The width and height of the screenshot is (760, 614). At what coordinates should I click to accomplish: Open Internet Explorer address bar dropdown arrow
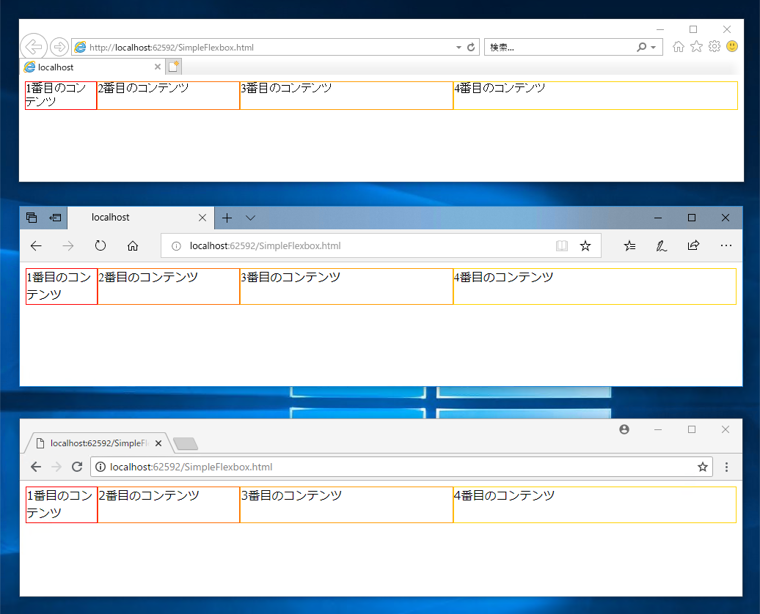[x=459, y=47]
